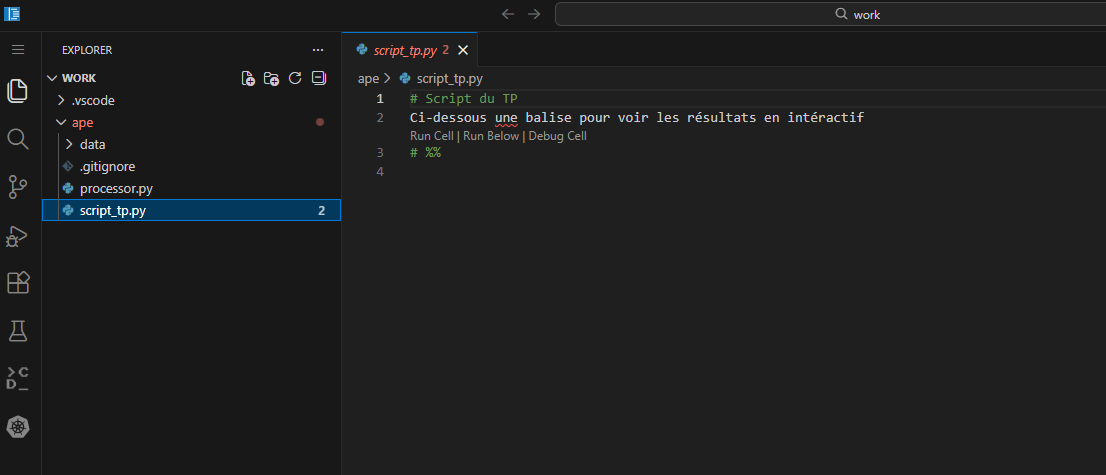Open the Kubernetes helm wheel icon
Viewport: 1106px width, 475px height.
tap(18, 427)
